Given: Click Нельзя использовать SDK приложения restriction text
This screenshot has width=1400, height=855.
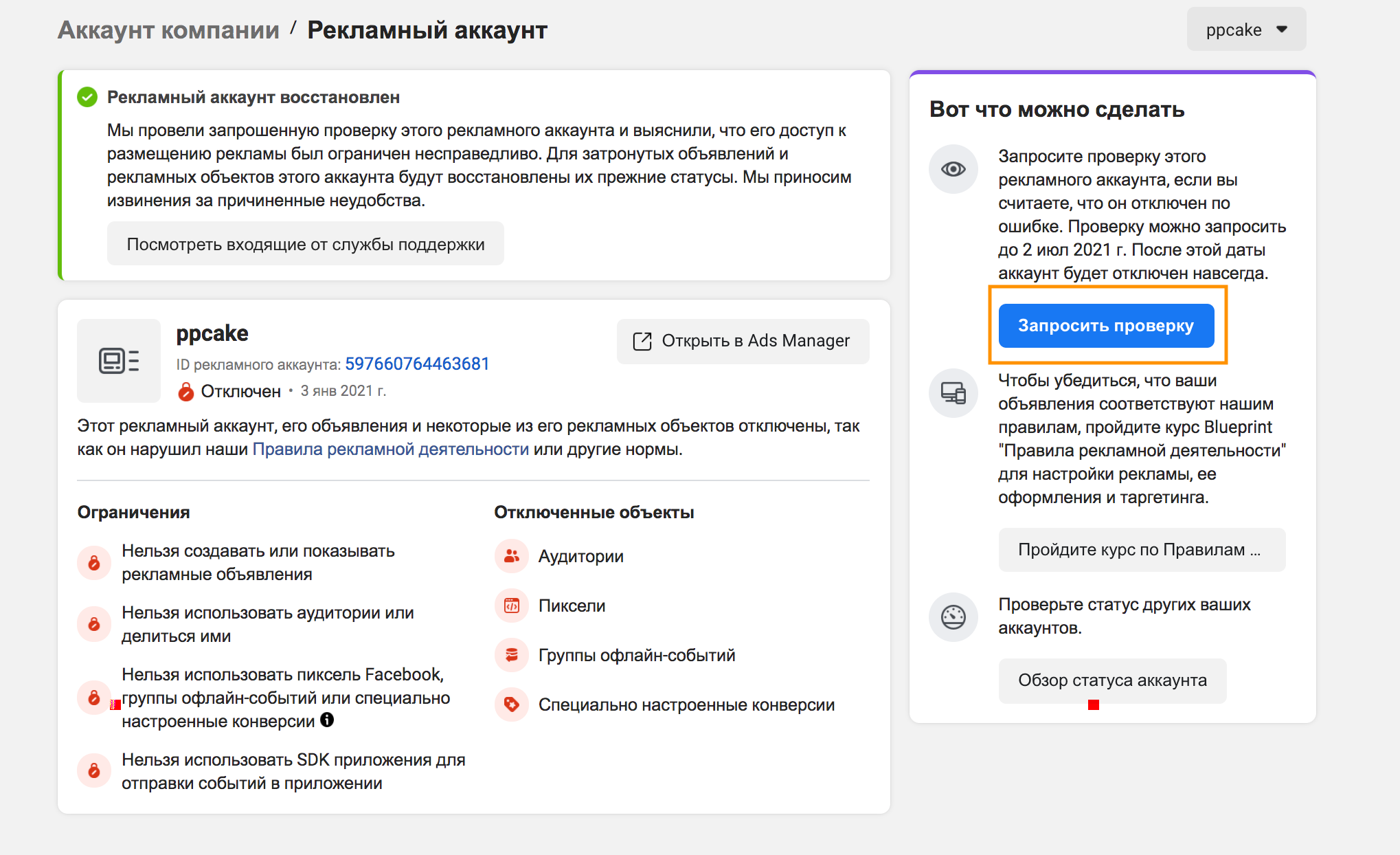Looking at the screenshot, I should click(293, 771).
